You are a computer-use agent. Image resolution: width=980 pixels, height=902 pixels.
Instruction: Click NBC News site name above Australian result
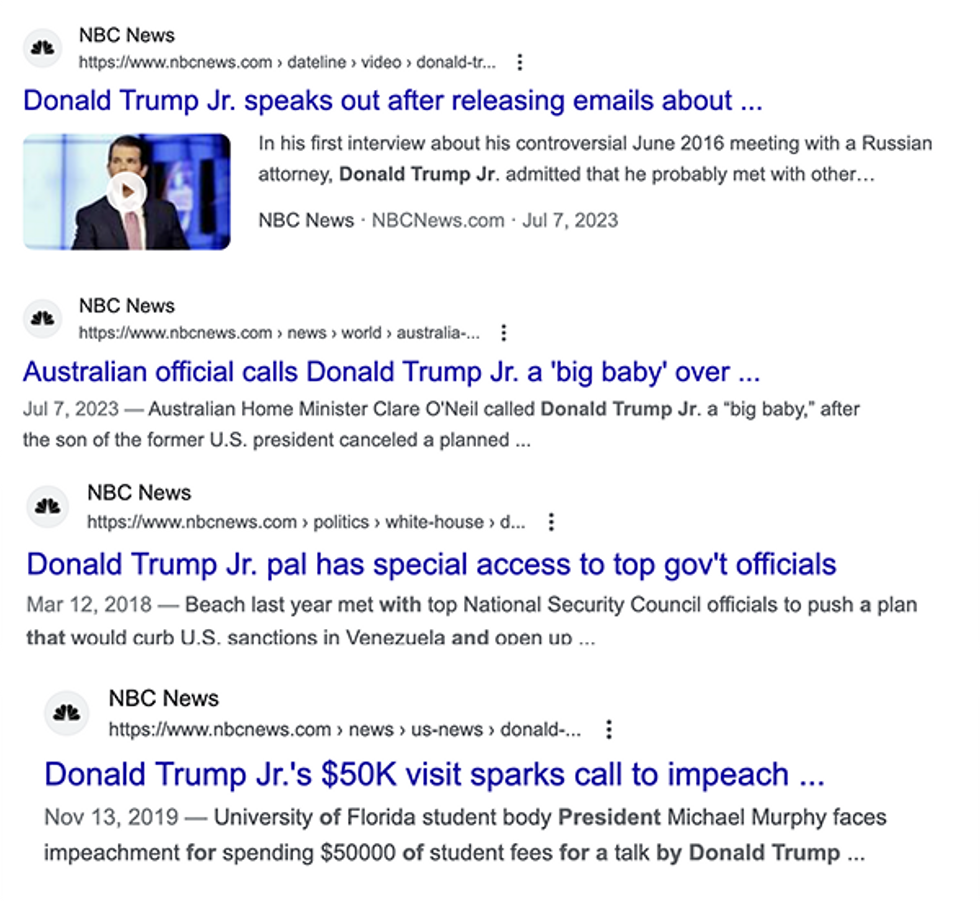pos(127,306)
